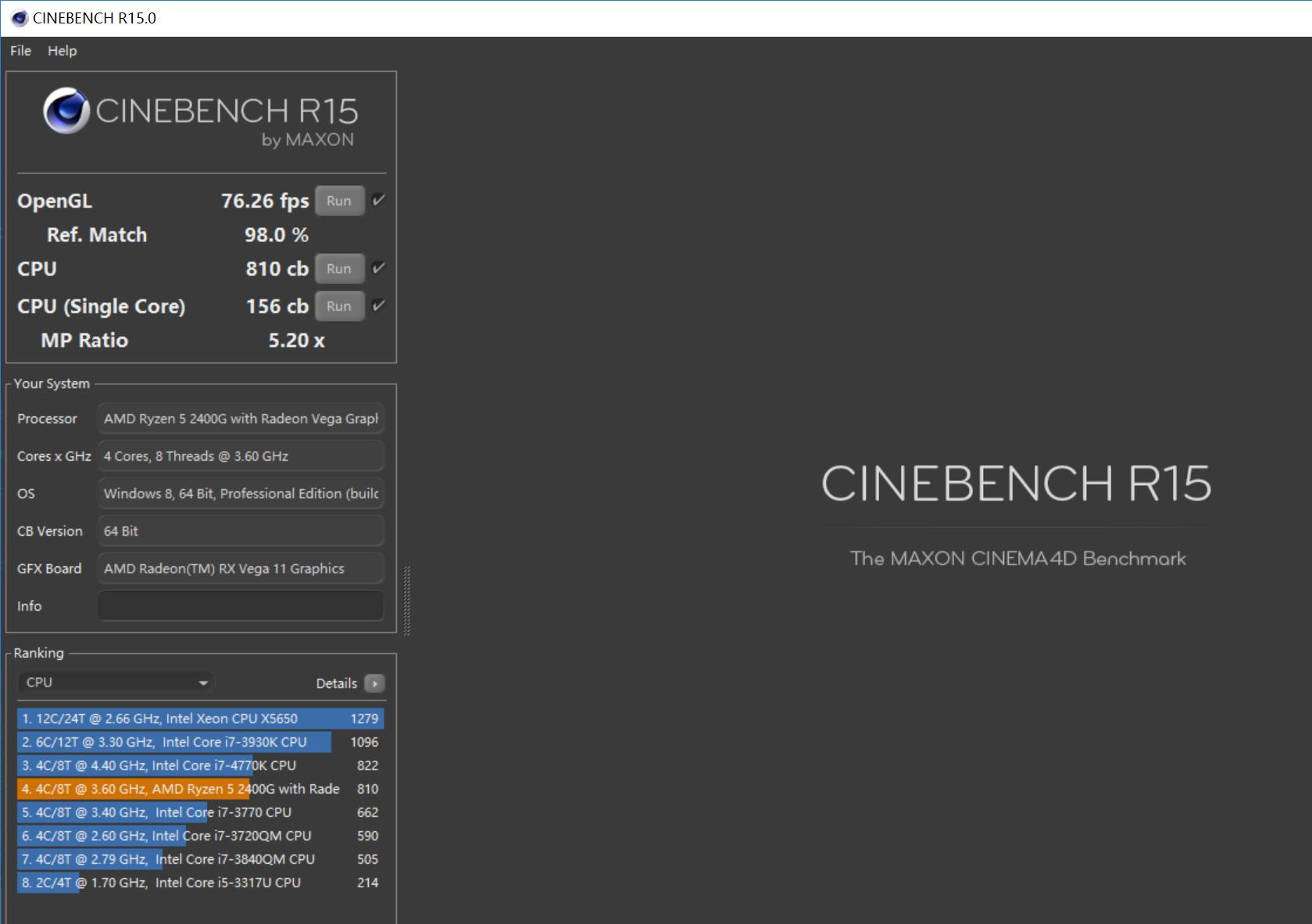Image resolution: width=1312 pixels, height=924 pixels.
Task: Open the File menu
Action: 20,51
